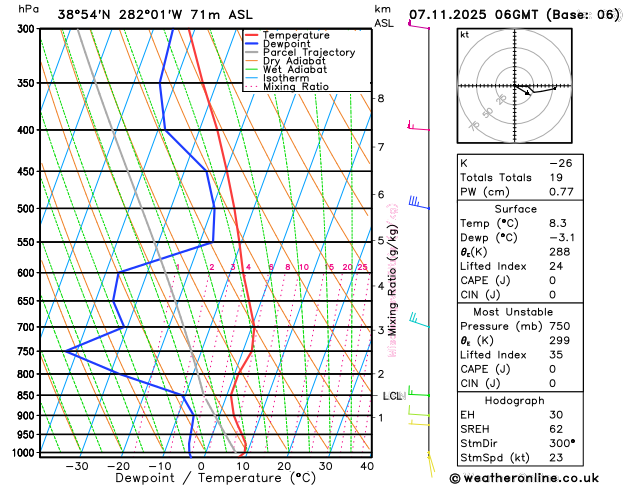The height and width of the screenshot is (486, 629).
Task: Click the StmDir value 300°
Action: tap(562, 443)
